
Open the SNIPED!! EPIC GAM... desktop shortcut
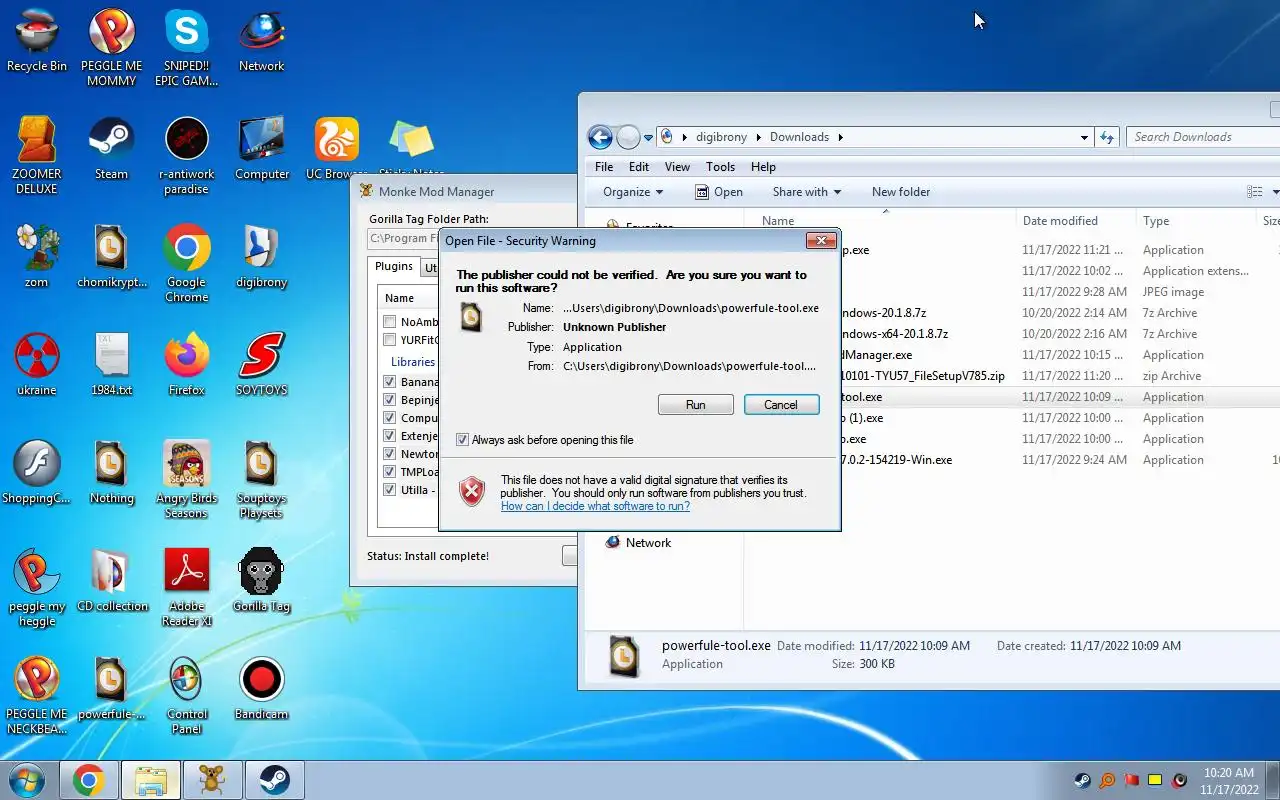187,48
